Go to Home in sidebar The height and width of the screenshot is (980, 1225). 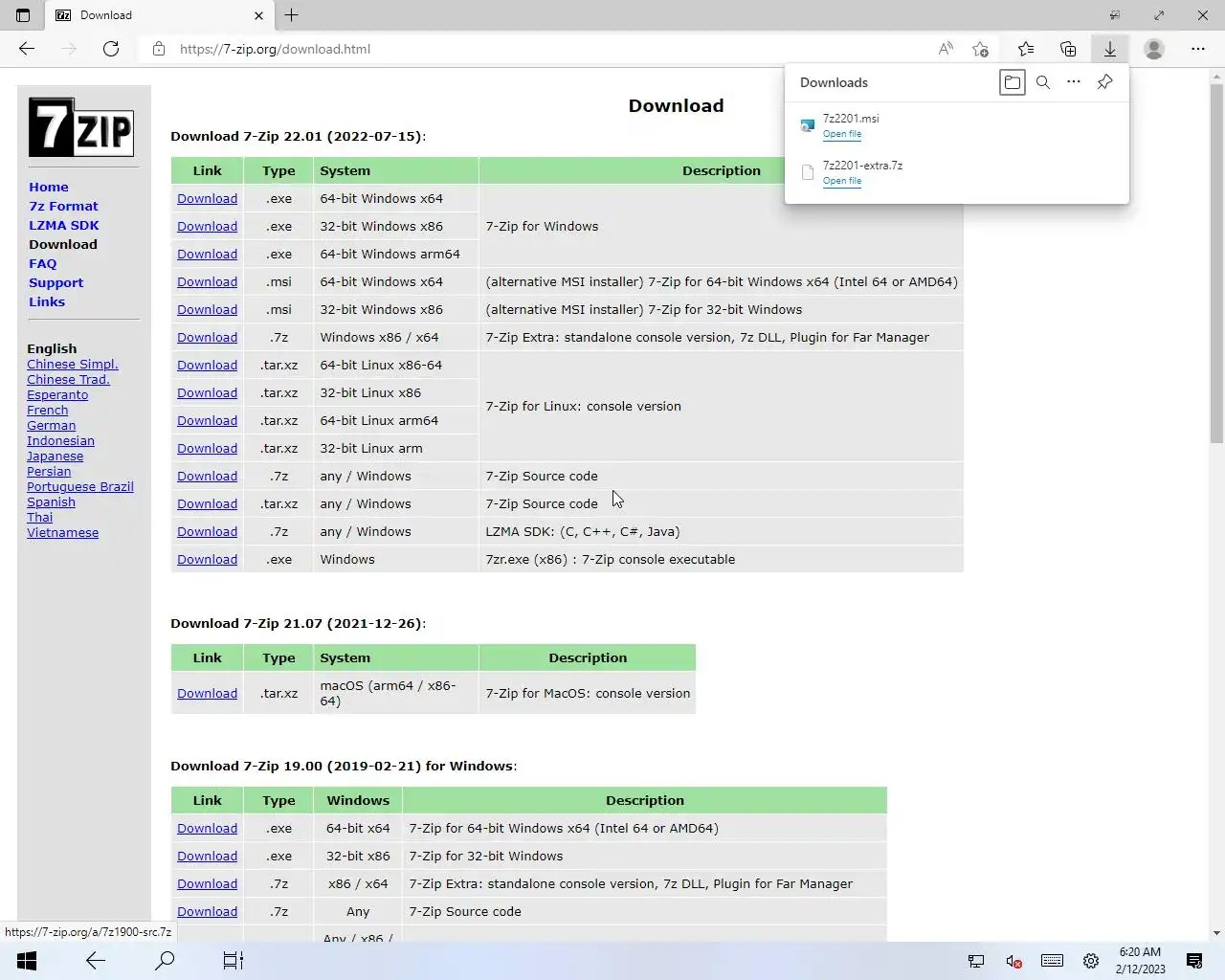pyautogui.click(x=49, y=187)
